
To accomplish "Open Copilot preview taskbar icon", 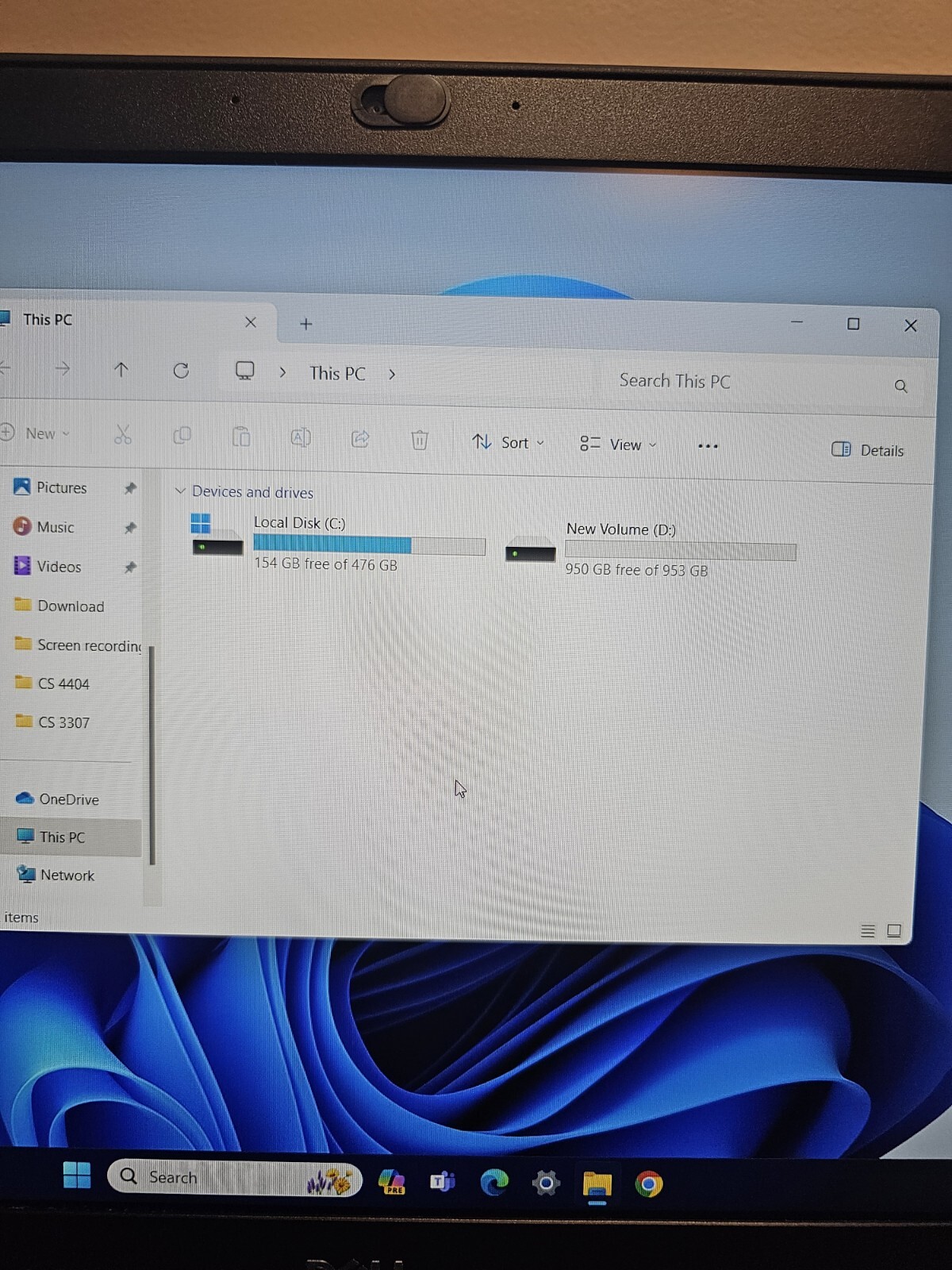I will tap(391, 1182).
